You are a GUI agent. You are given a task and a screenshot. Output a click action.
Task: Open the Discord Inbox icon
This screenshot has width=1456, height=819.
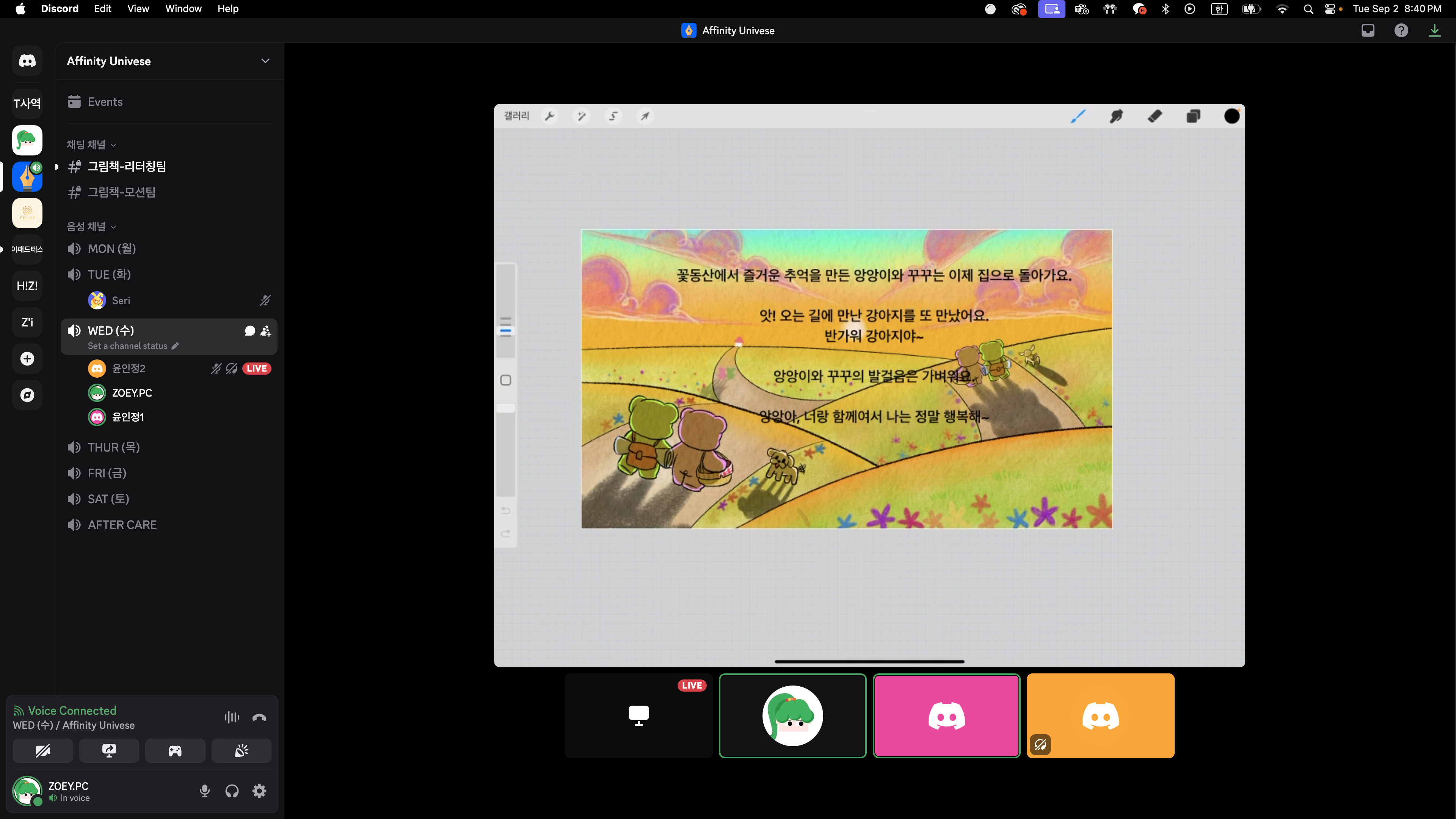click(x=1368, y=30)
